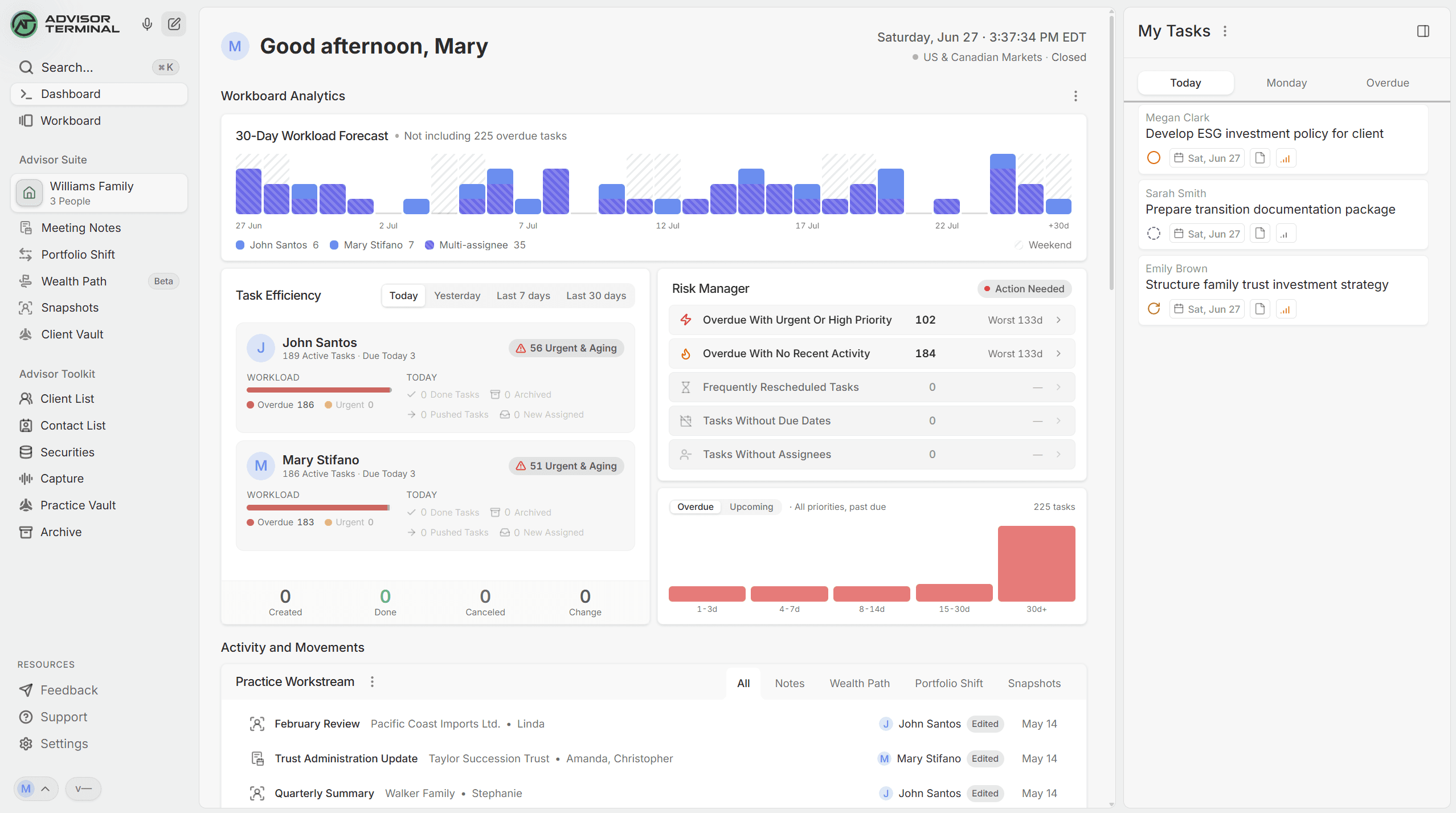Click priority bars icon on Sarah Smith task

pos(1285,234)
